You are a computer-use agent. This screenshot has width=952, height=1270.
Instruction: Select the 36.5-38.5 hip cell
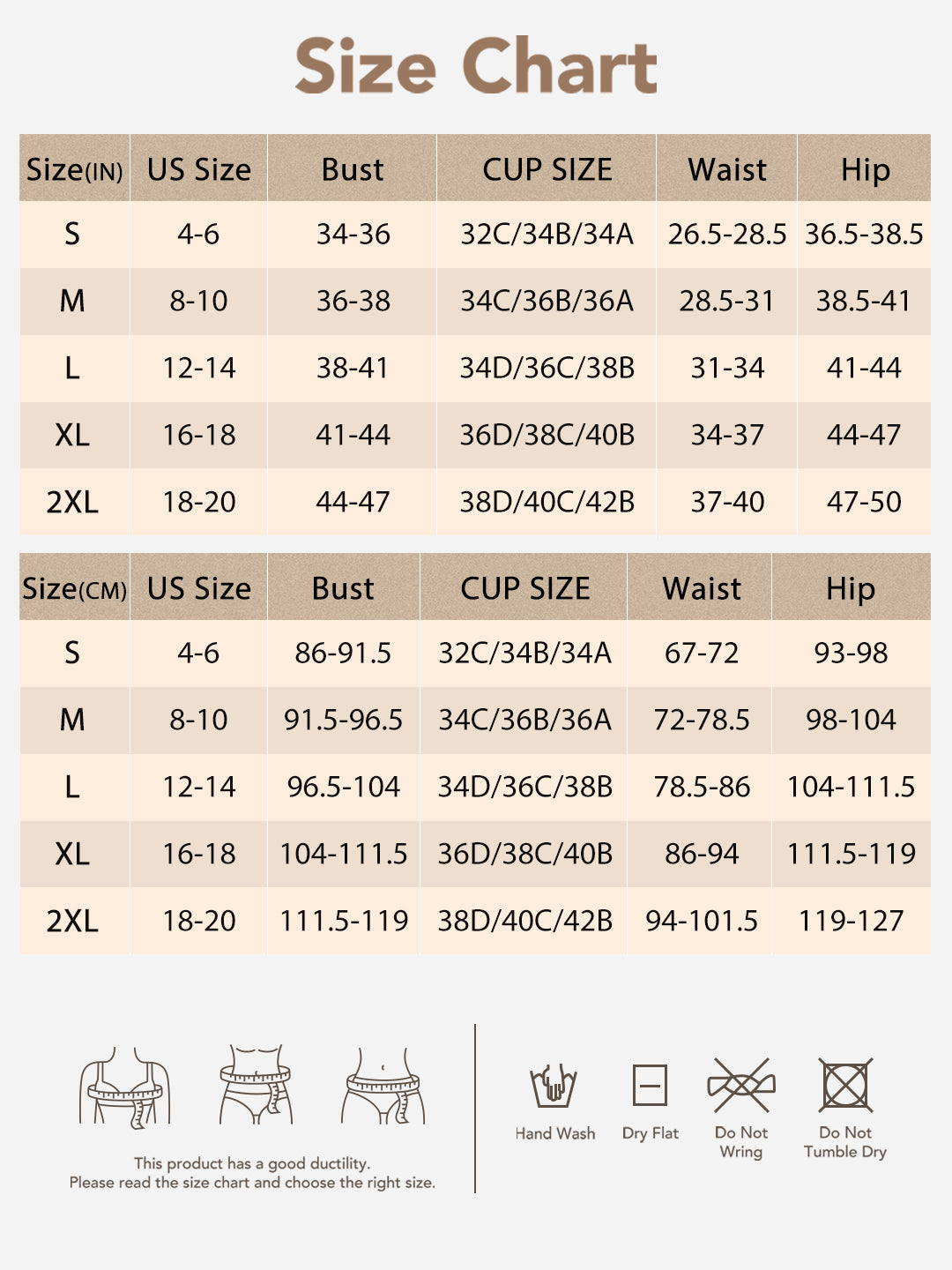coord(864,235)
